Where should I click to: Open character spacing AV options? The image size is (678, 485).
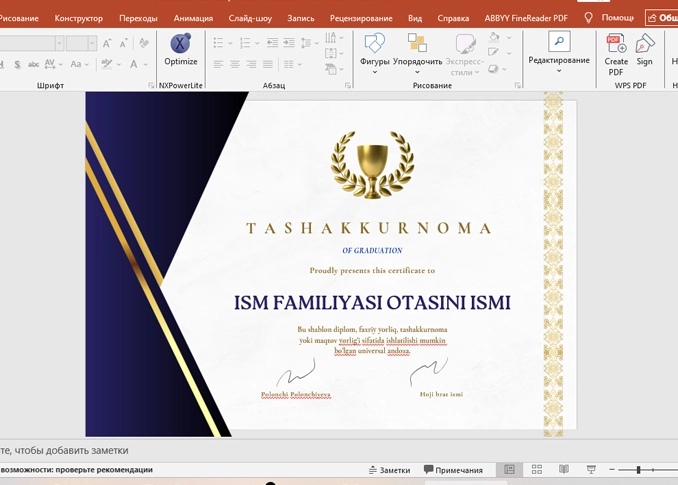(54, 64)
